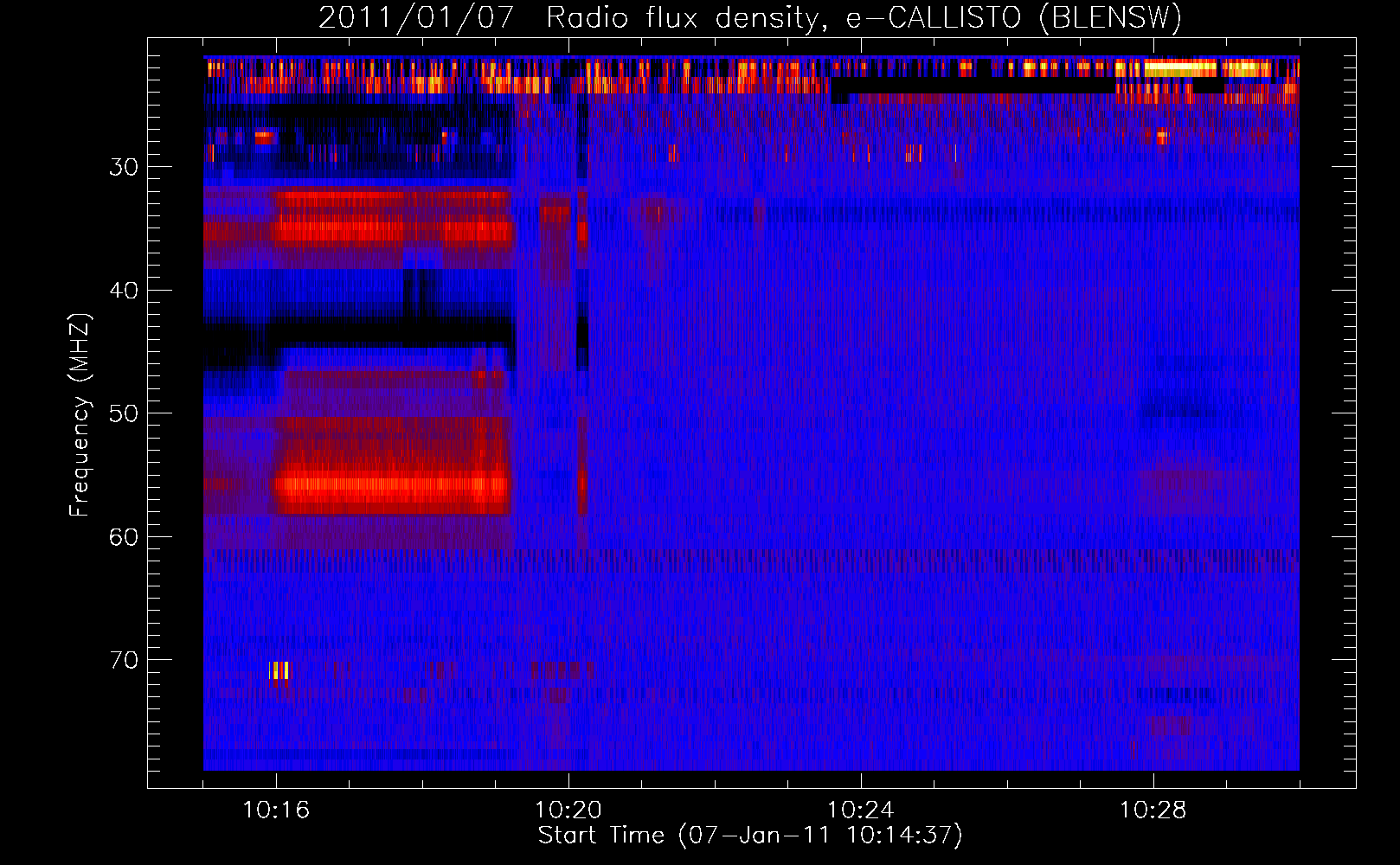The width and height of the screenshot is (1400, 865).
Task: Select the 'Frequency (MHZ)' axis label
Action: coord(79,415)
